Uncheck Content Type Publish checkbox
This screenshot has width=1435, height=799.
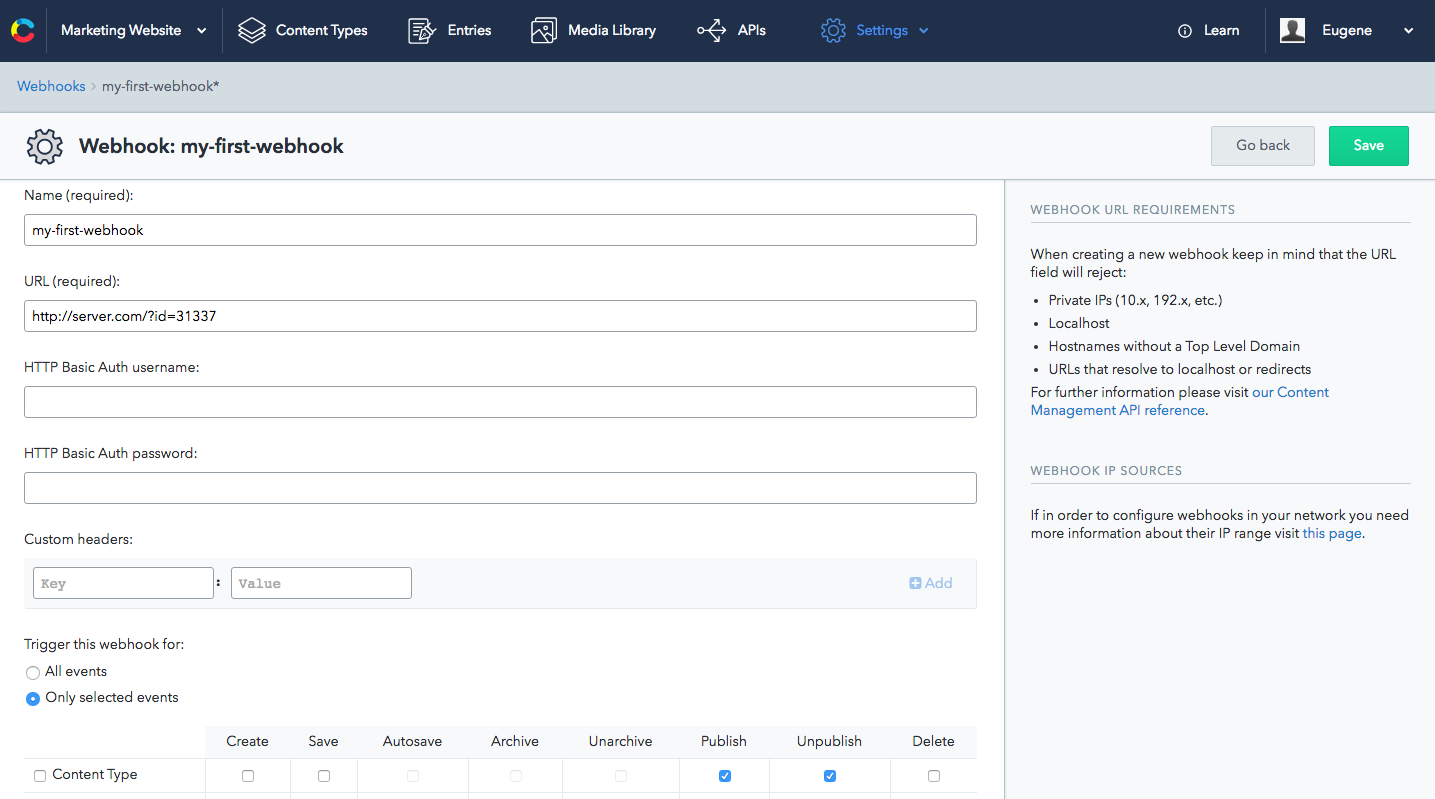(725, 776)
